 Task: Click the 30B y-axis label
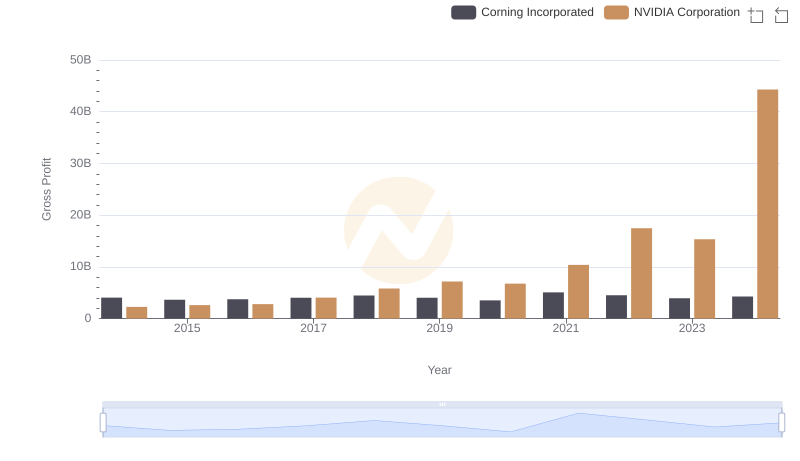(x=81, y=164)
